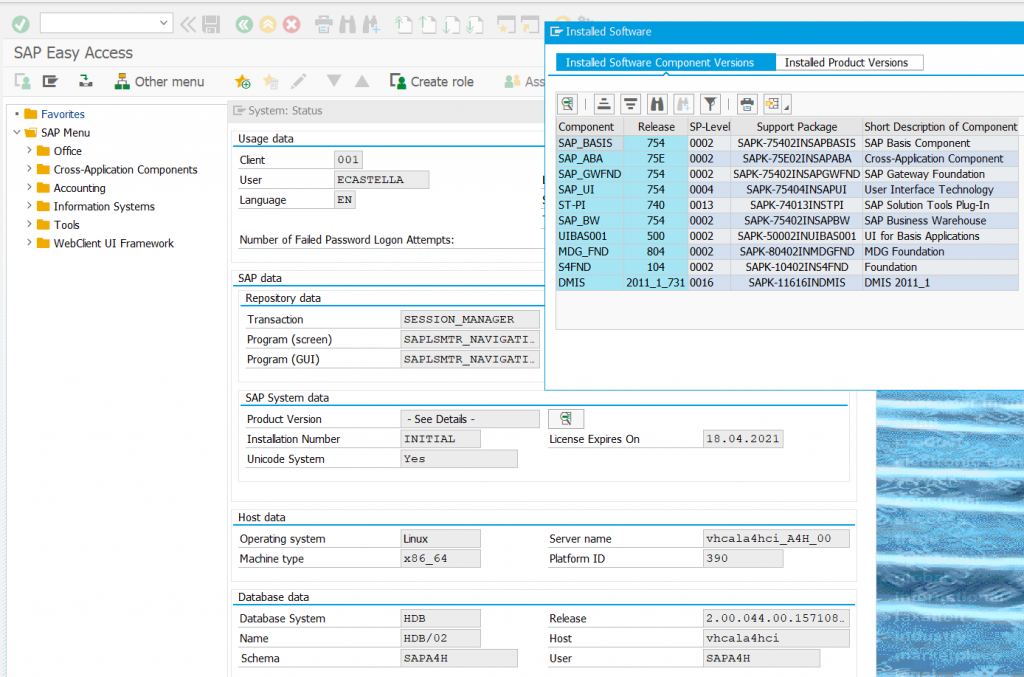The width and height of the screenshot is (1024, 677).
Task: Click the Database System field HDB
Action: [440, 618]
